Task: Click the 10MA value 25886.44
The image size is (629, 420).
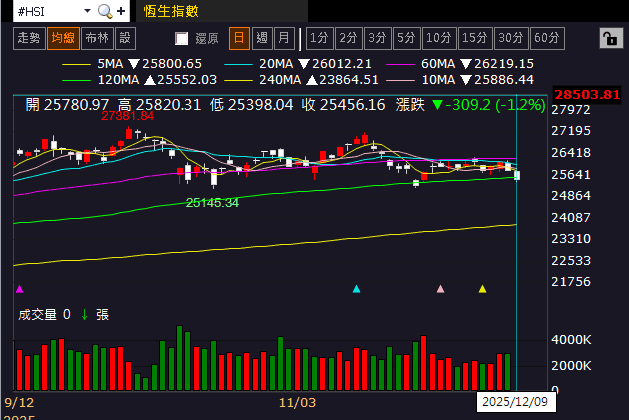Action: click(x=504, y=80)
